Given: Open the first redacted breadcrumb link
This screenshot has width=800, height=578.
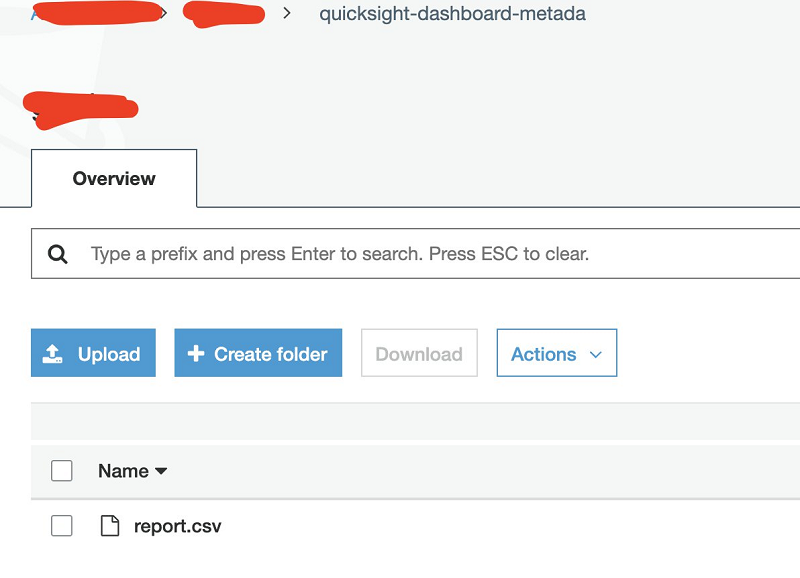Looking at the screenshot, I should tap(97, 13).
